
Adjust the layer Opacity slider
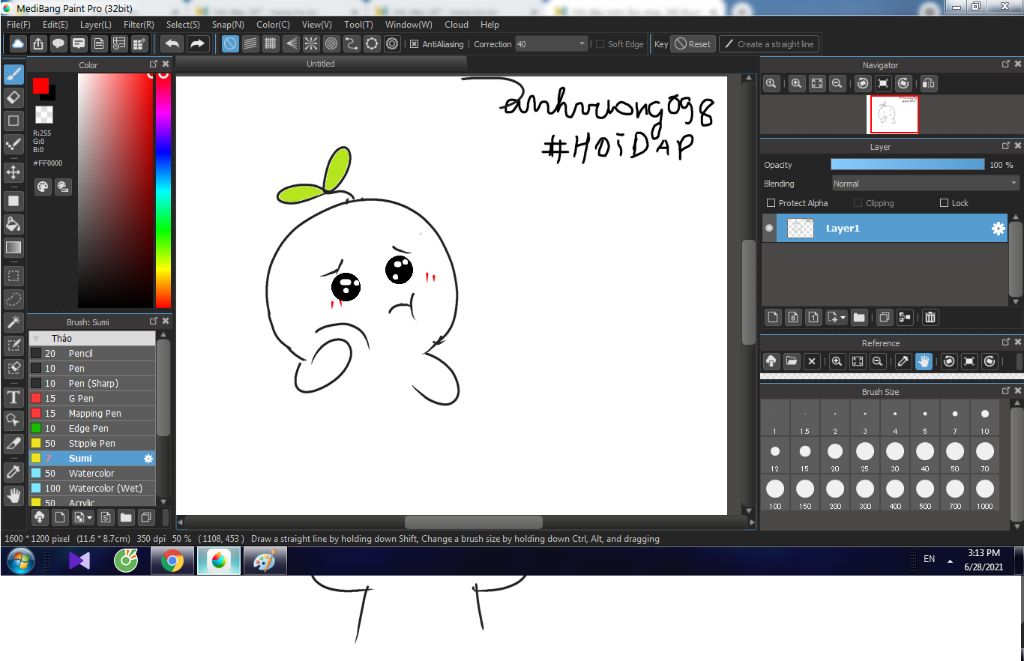coord(907,165)
